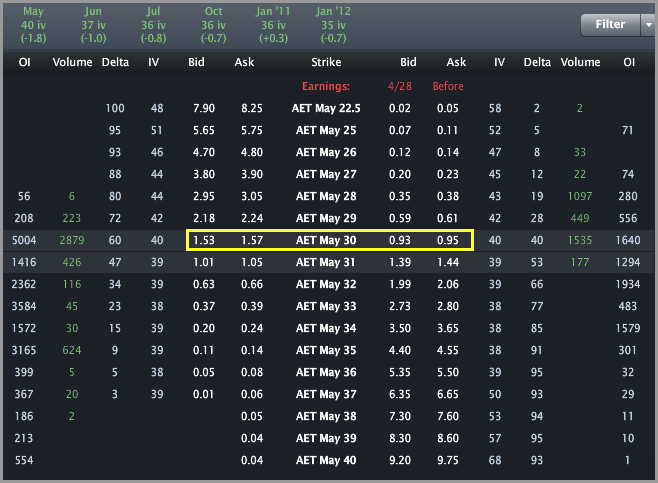Viewport: 658px width, 483px height.
Task: Select the AET May 29 strike
Action: [326, 218]
